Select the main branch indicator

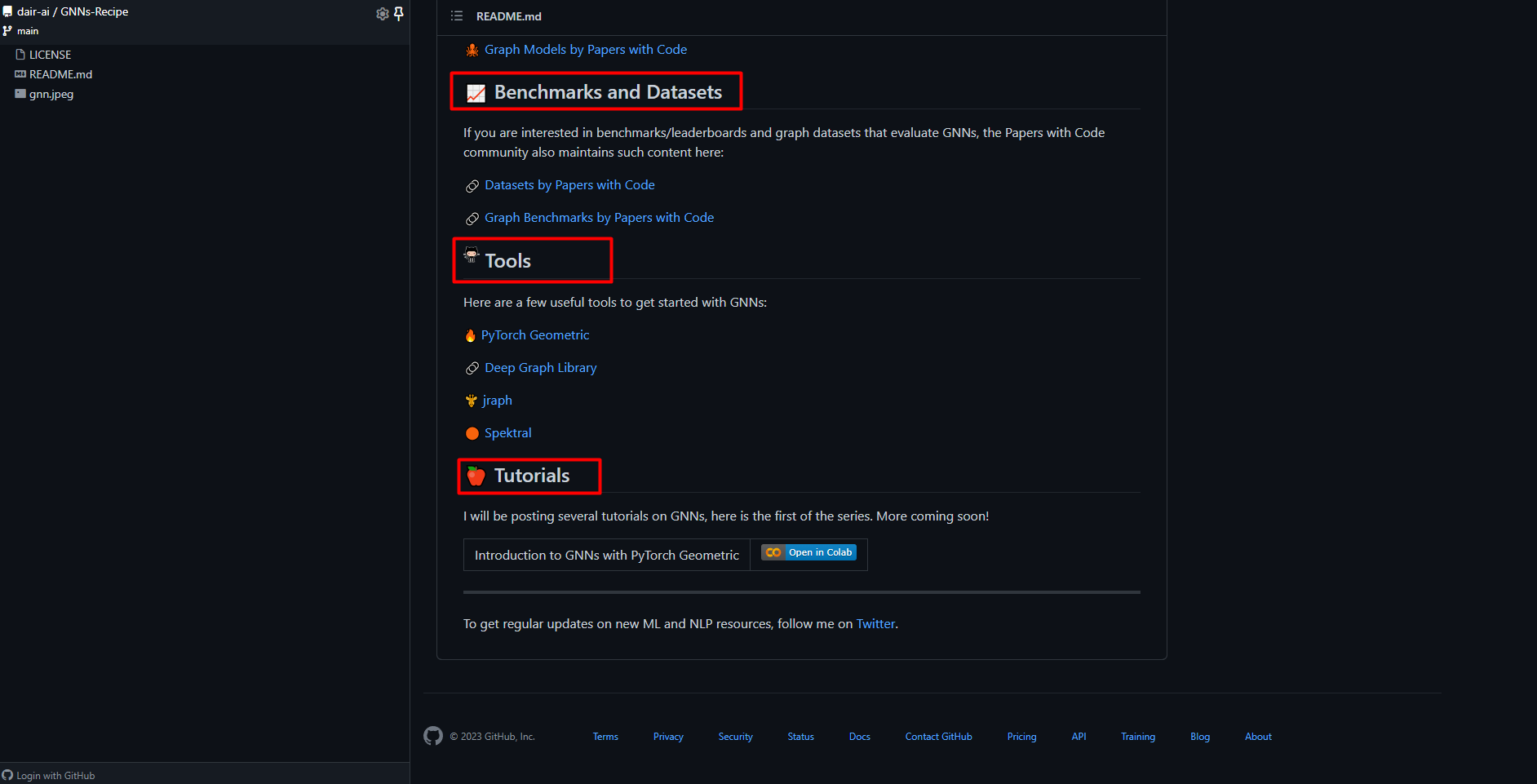pyautogui.click(x=21, y=31)
